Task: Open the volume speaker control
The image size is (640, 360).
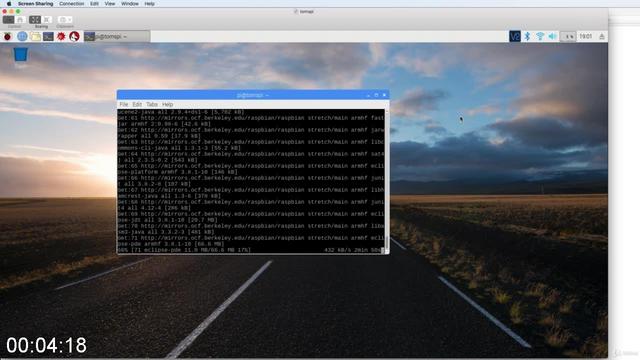Action: pos(552,36)
